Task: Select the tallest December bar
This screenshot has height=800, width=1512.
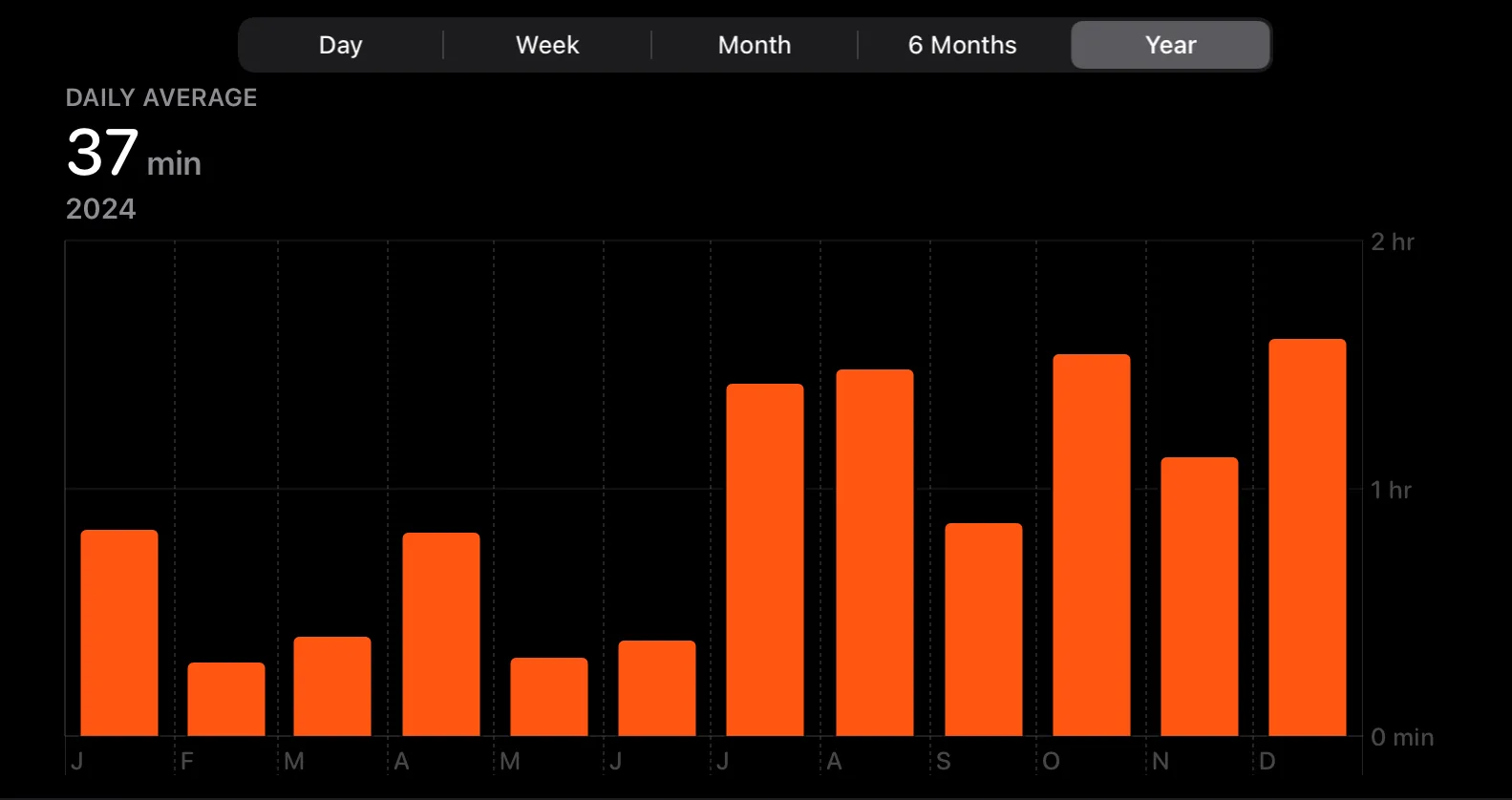Action: pos(1308,537)
